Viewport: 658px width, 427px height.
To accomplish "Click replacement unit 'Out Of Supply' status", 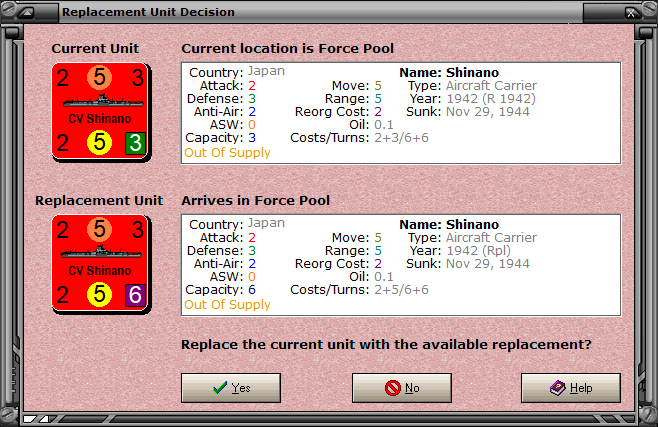I will [x=227, y=304].
